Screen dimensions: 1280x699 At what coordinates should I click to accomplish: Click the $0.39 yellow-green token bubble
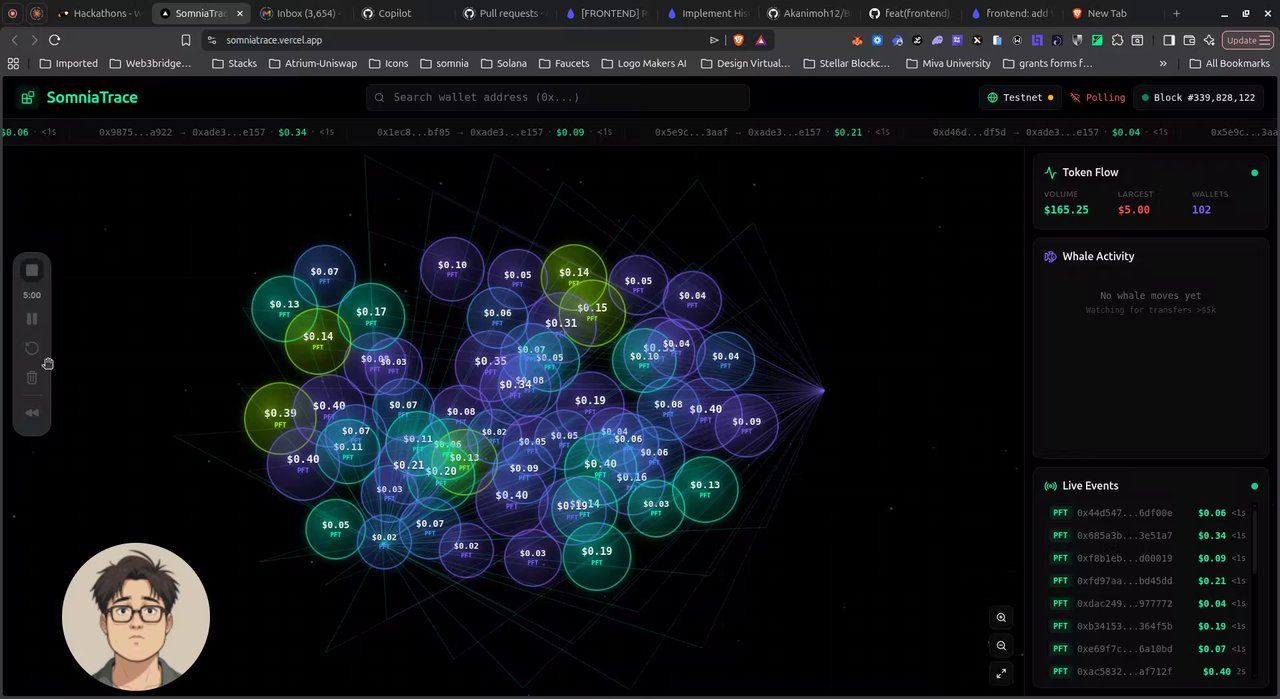280,417
